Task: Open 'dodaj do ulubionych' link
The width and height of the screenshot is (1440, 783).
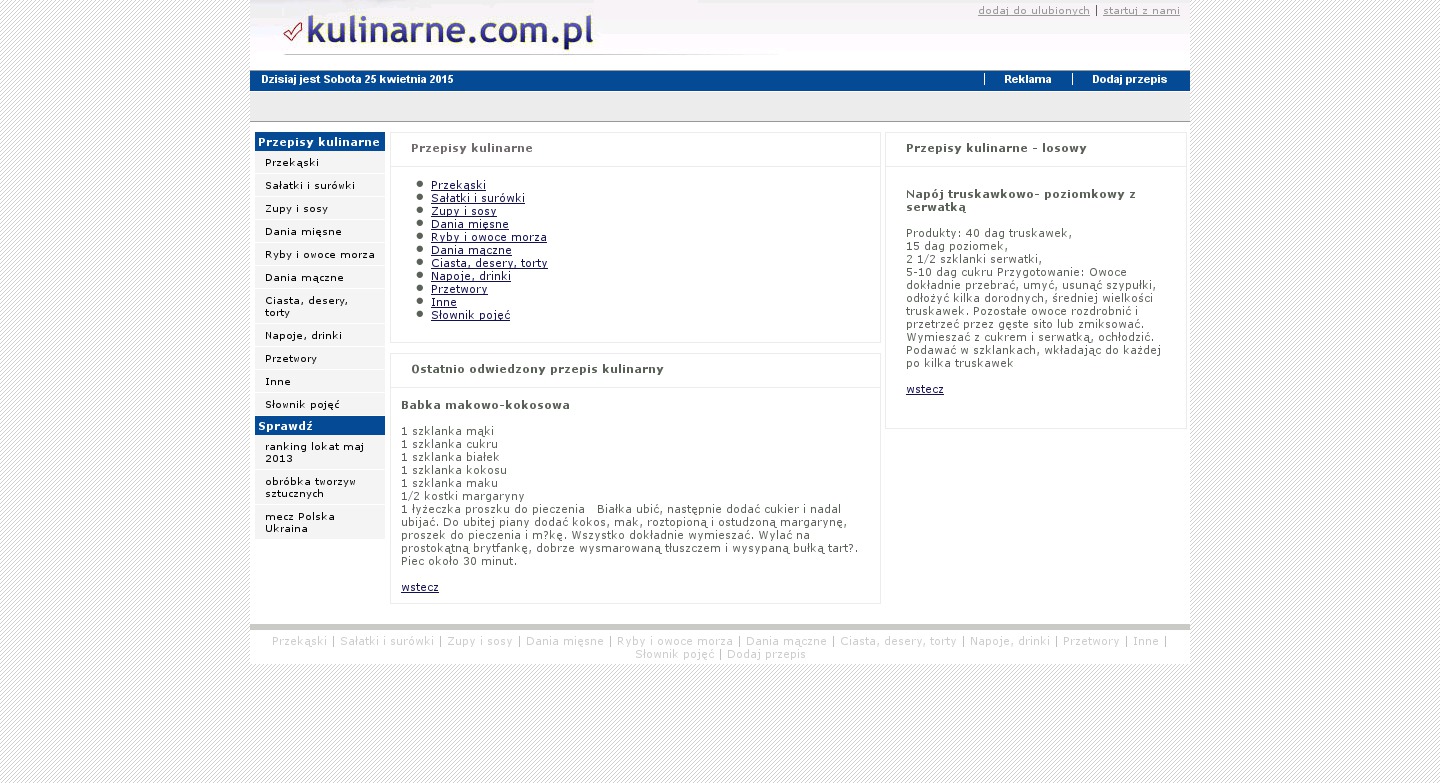Action: coord(1033,11)
